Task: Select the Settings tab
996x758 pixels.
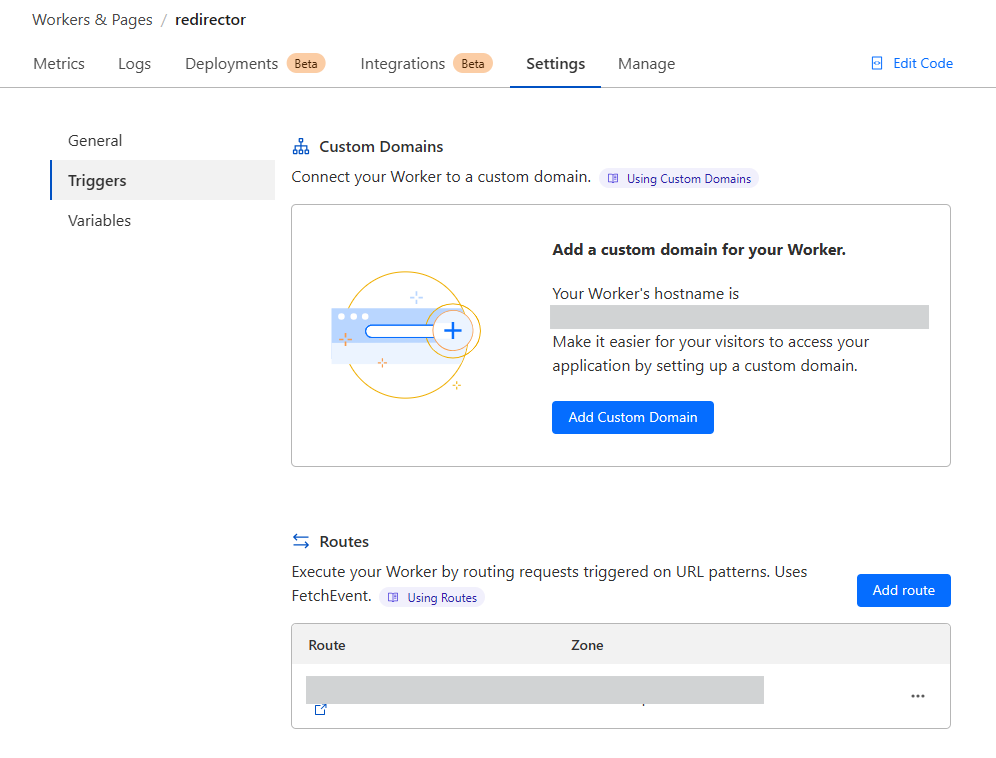Action: pyautogui.click(x=555, y=64)
